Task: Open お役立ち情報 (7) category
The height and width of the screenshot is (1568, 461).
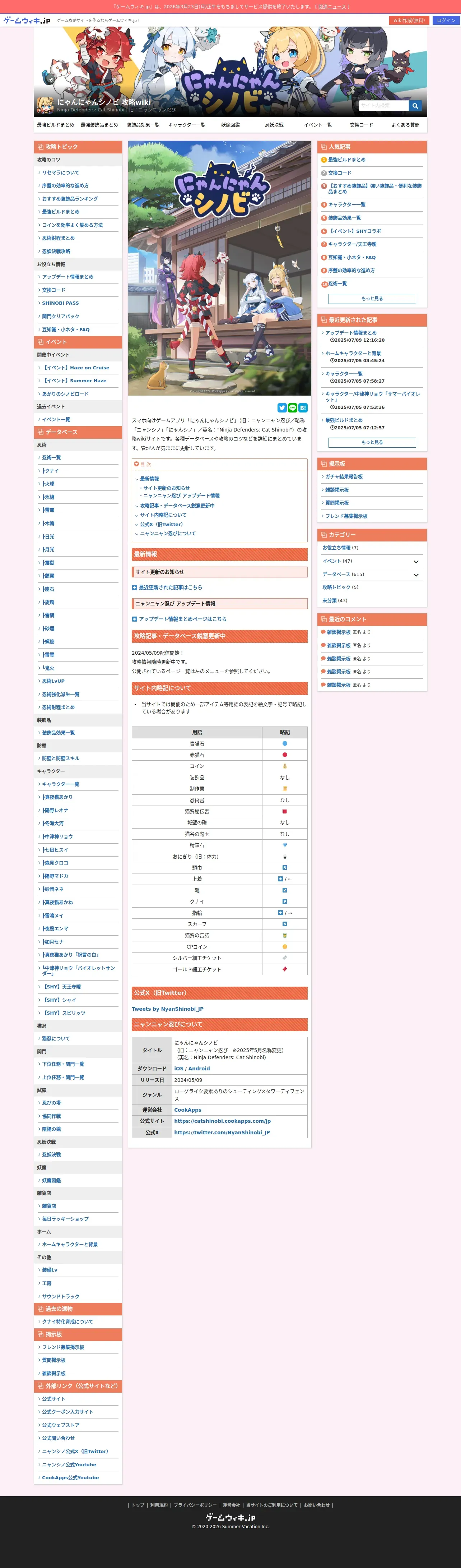Action: click(340, 548)
